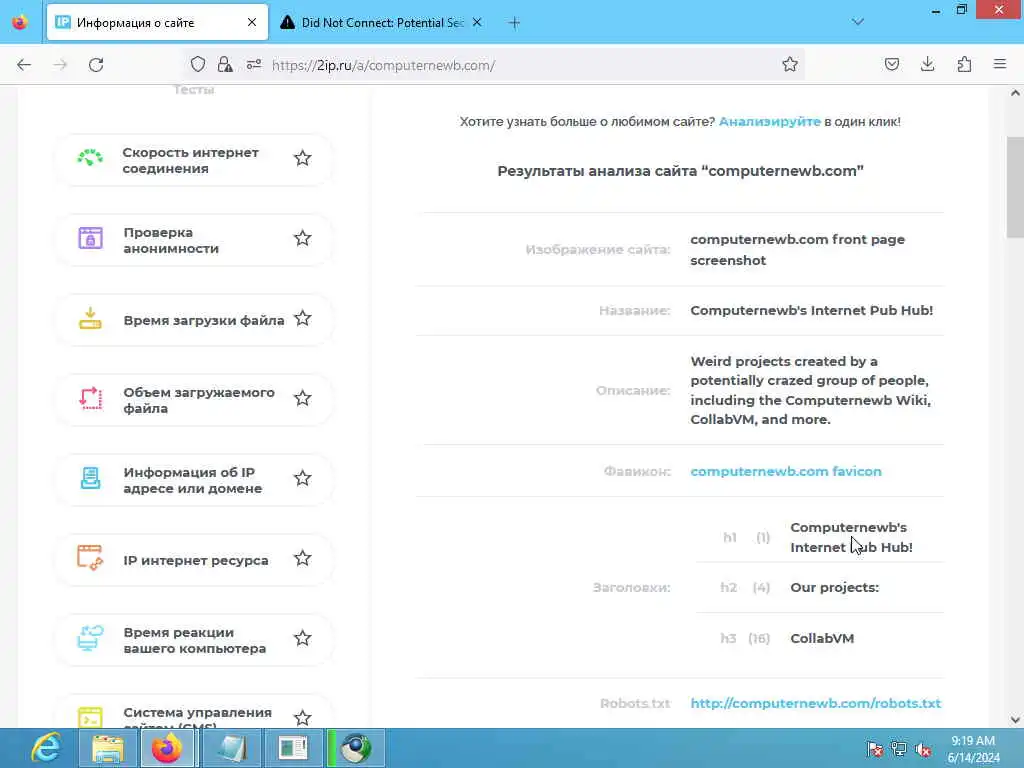Click the vertical scrollbar thumb

[x=1015, y=187]
